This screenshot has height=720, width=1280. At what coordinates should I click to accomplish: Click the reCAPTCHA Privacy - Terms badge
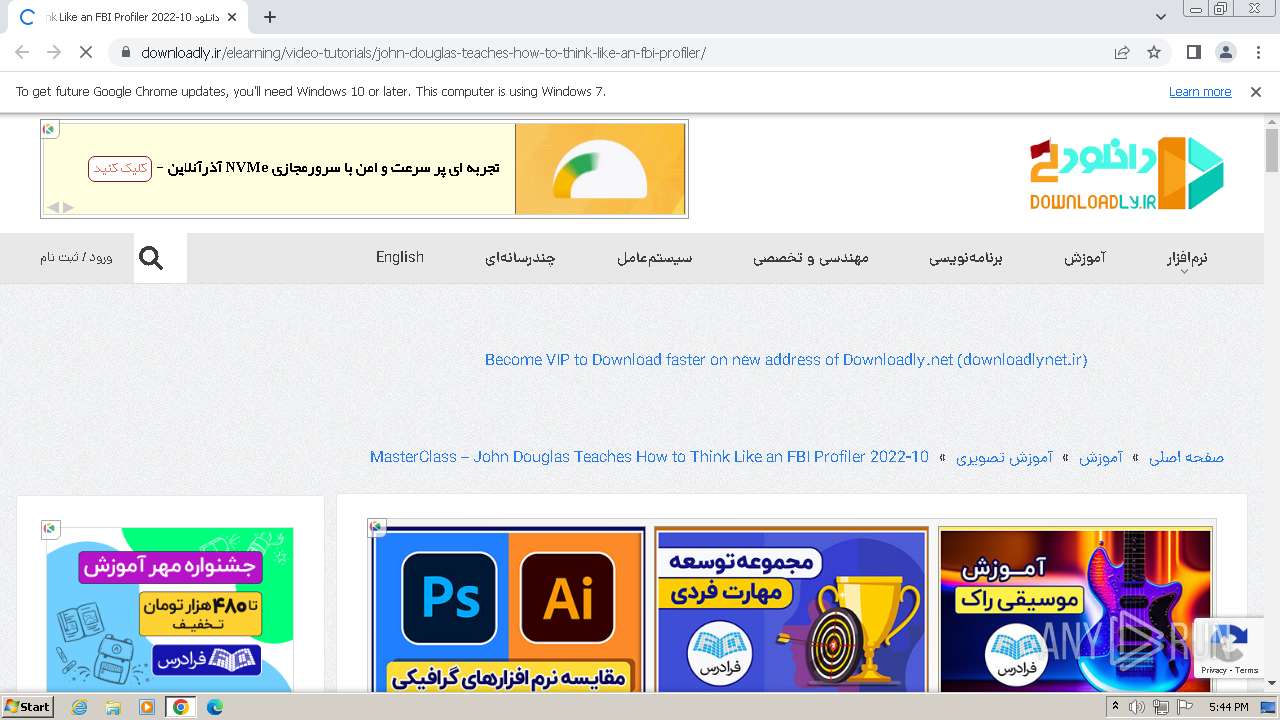pos(1230,650)
